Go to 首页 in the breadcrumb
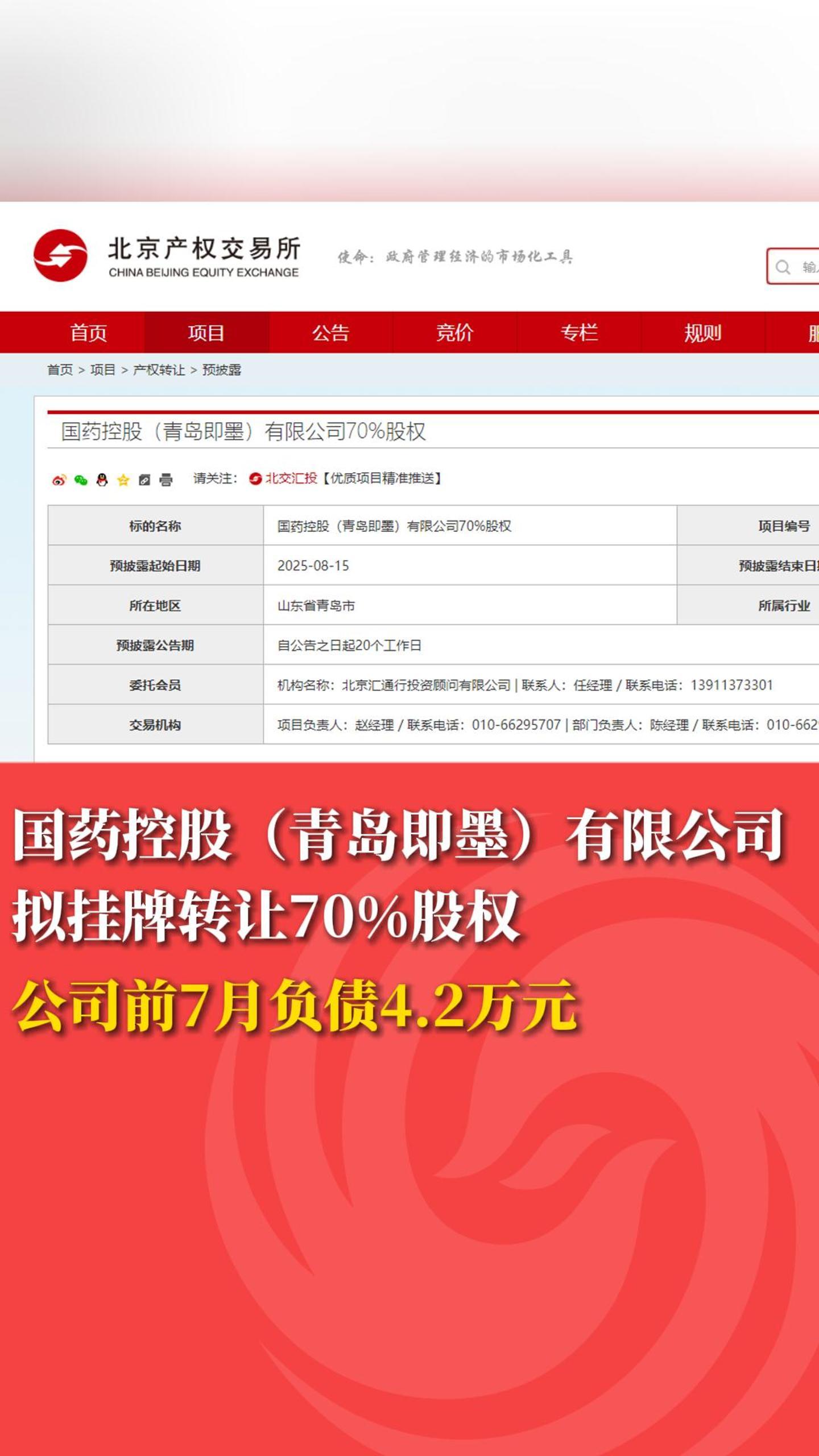The width and height of the screenshot is (819, 1456). point(60,370)
